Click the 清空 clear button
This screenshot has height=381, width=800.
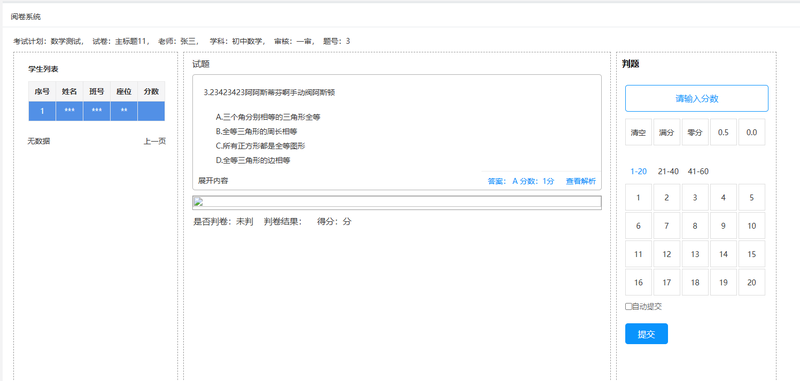point(638,132)
